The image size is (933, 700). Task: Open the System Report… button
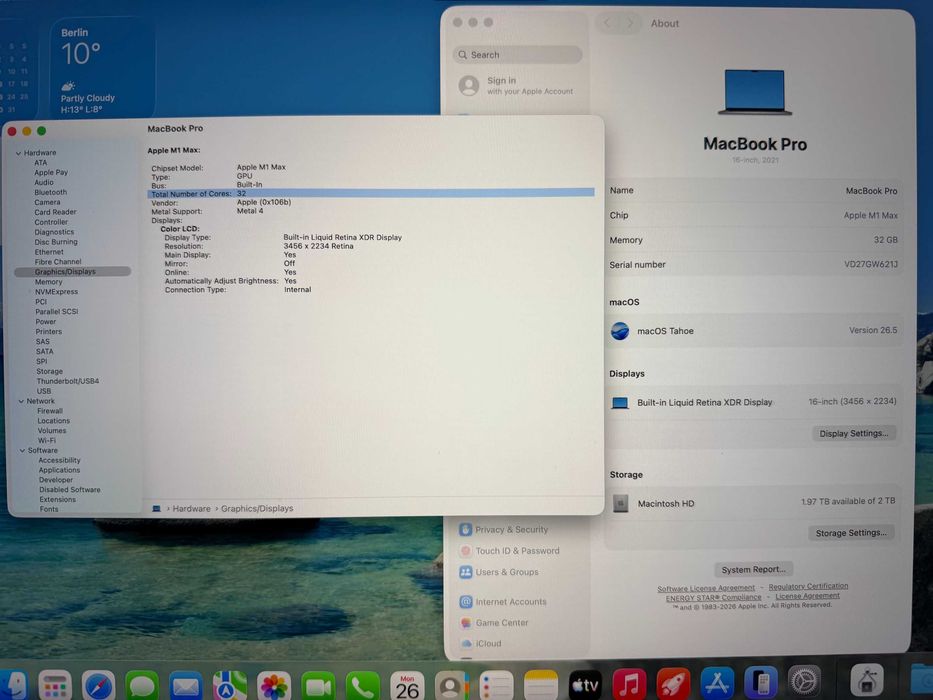click(x=753, y=569)
